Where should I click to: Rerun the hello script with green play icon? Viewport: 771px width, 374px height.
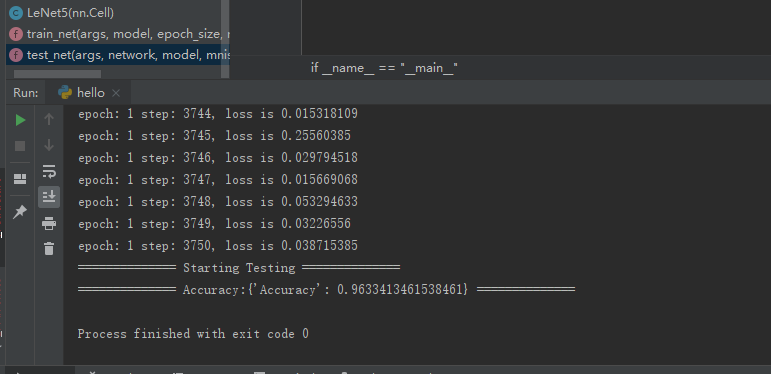click(20, 120)
